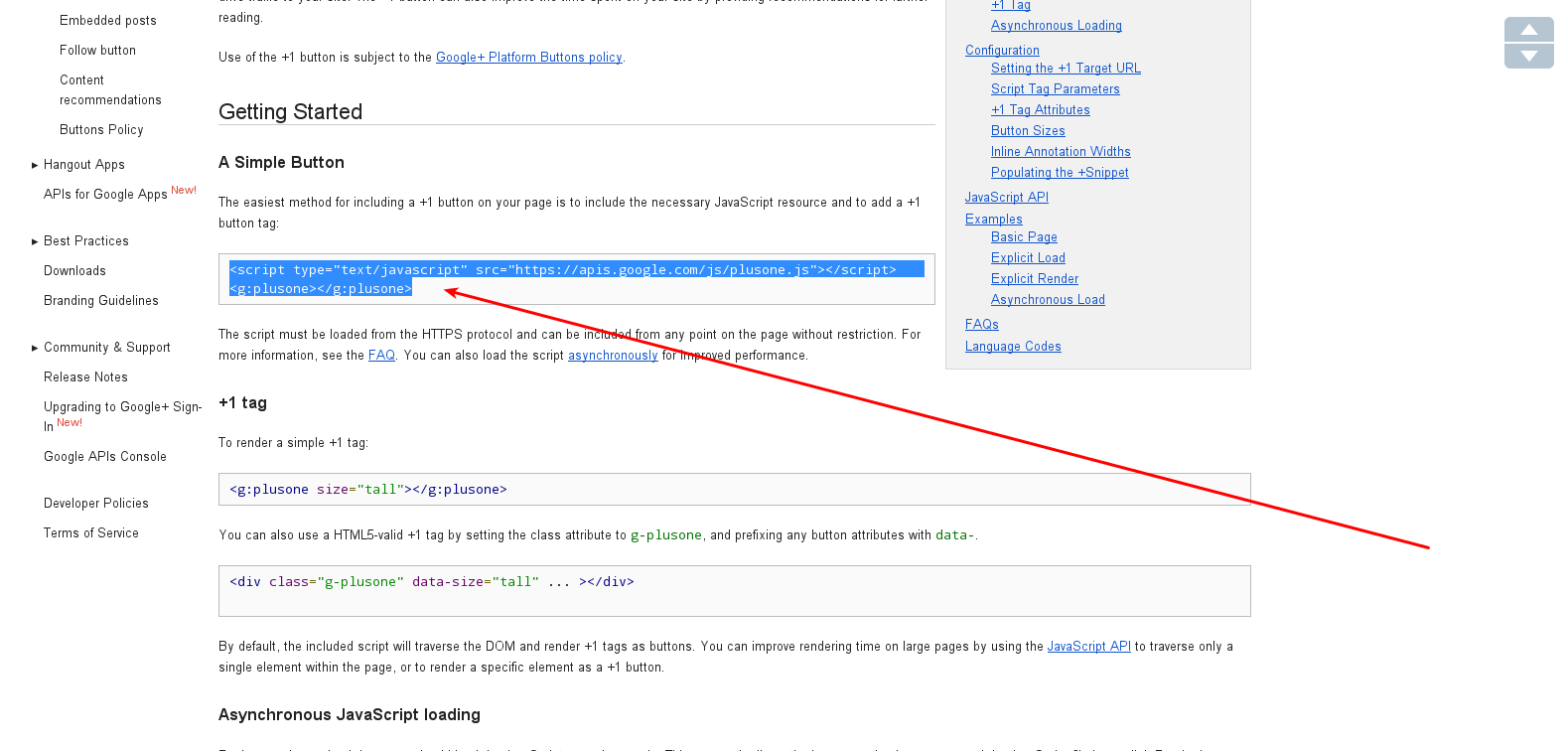Expand the Hangout Apps section
Image resolution: width=1568 pixels, height=751 pixels.
35,165
